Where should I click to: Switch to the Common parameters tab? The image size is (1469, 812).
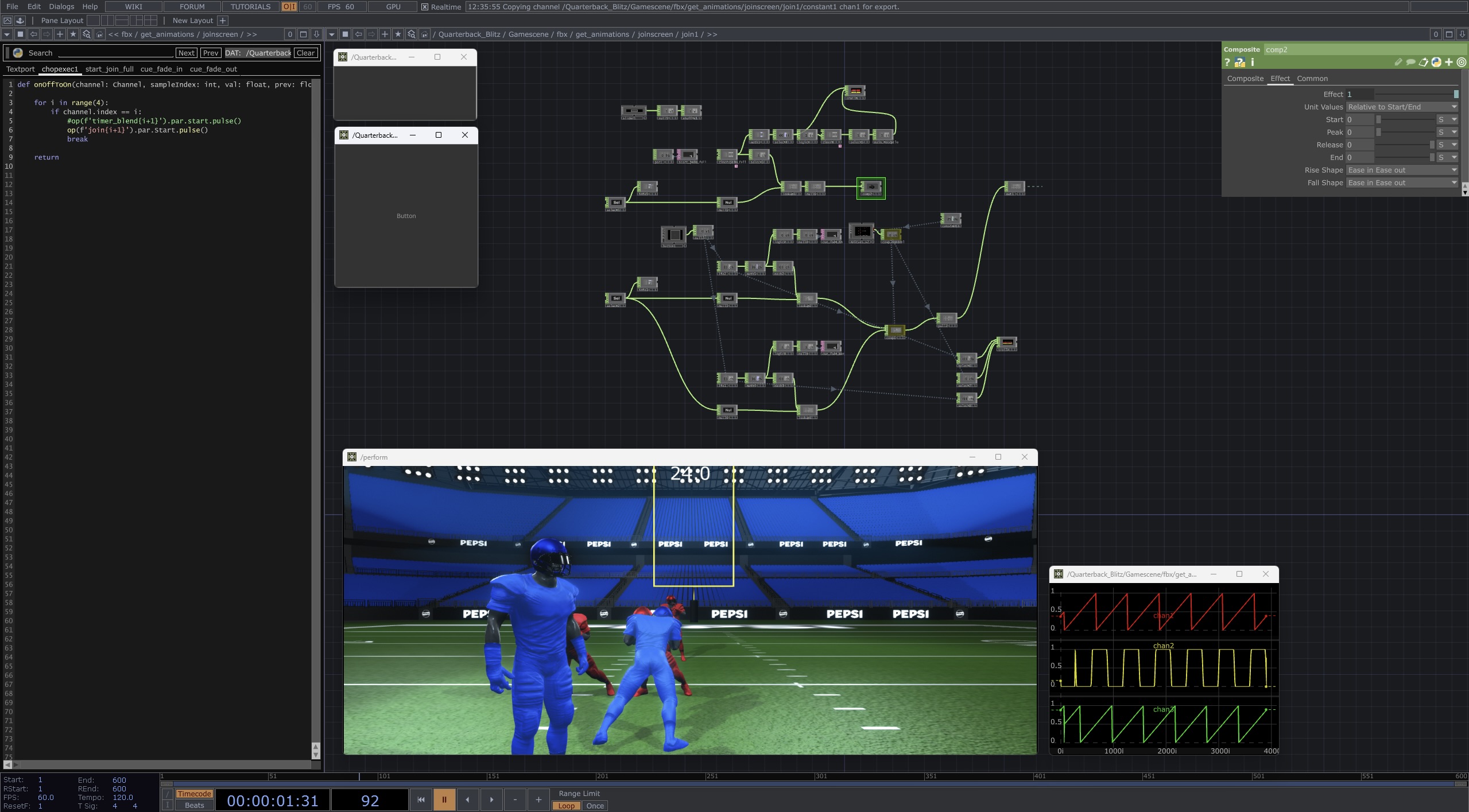pos(1313,78)
